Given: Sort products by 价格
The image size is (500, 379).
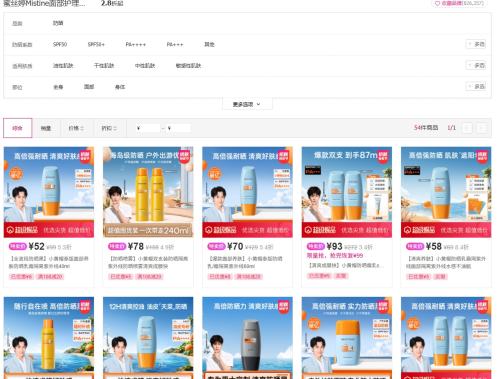Looking at the screenshot, I should click(76, 128).
